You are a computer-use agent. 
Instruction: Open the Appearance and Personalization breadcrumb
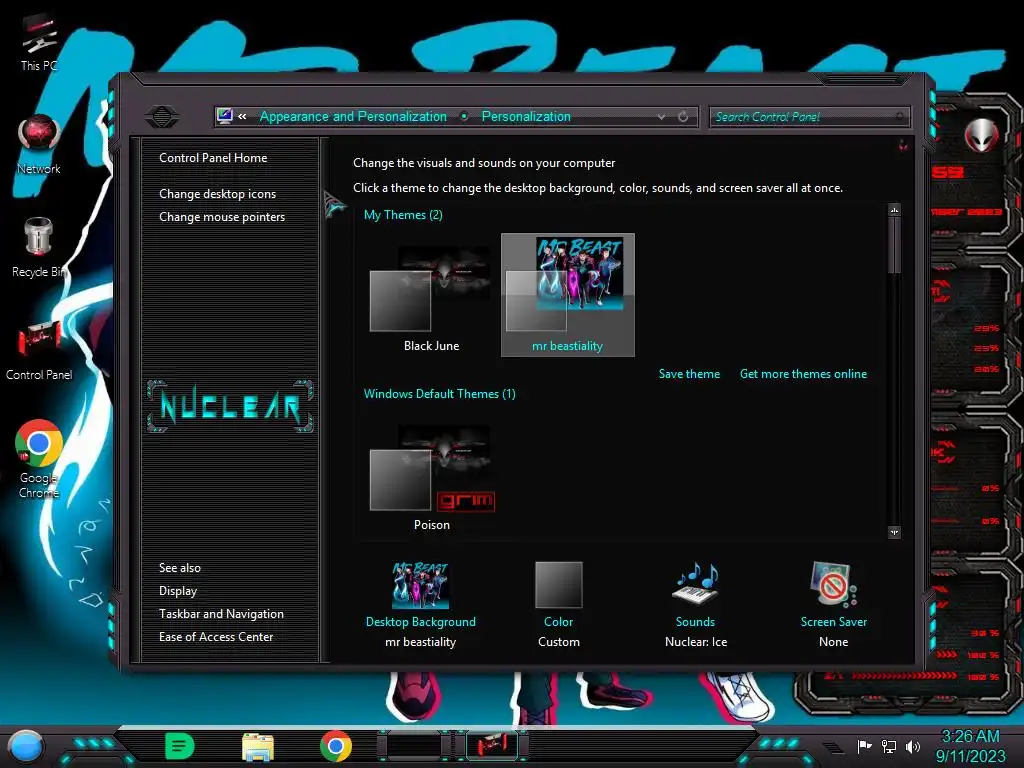click(353, 116)
